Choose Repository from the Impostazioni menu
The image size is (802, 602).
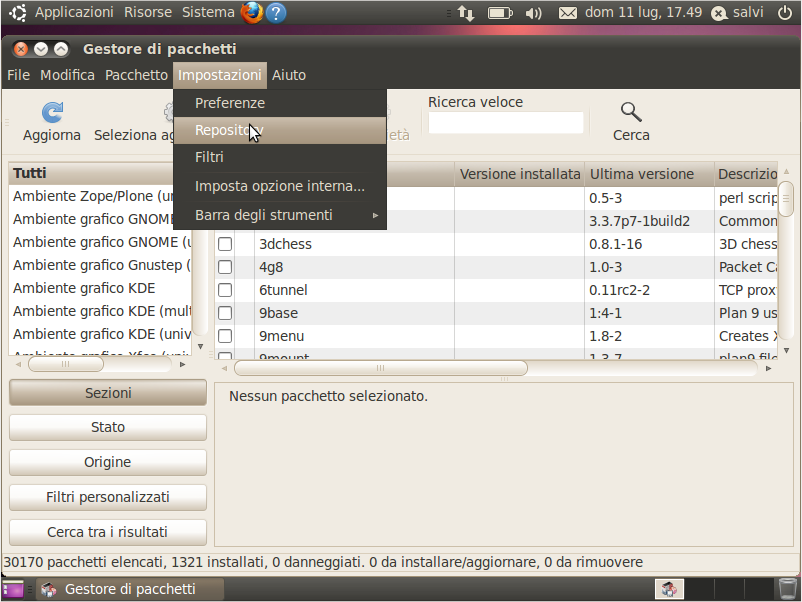(x=280, y=130)
